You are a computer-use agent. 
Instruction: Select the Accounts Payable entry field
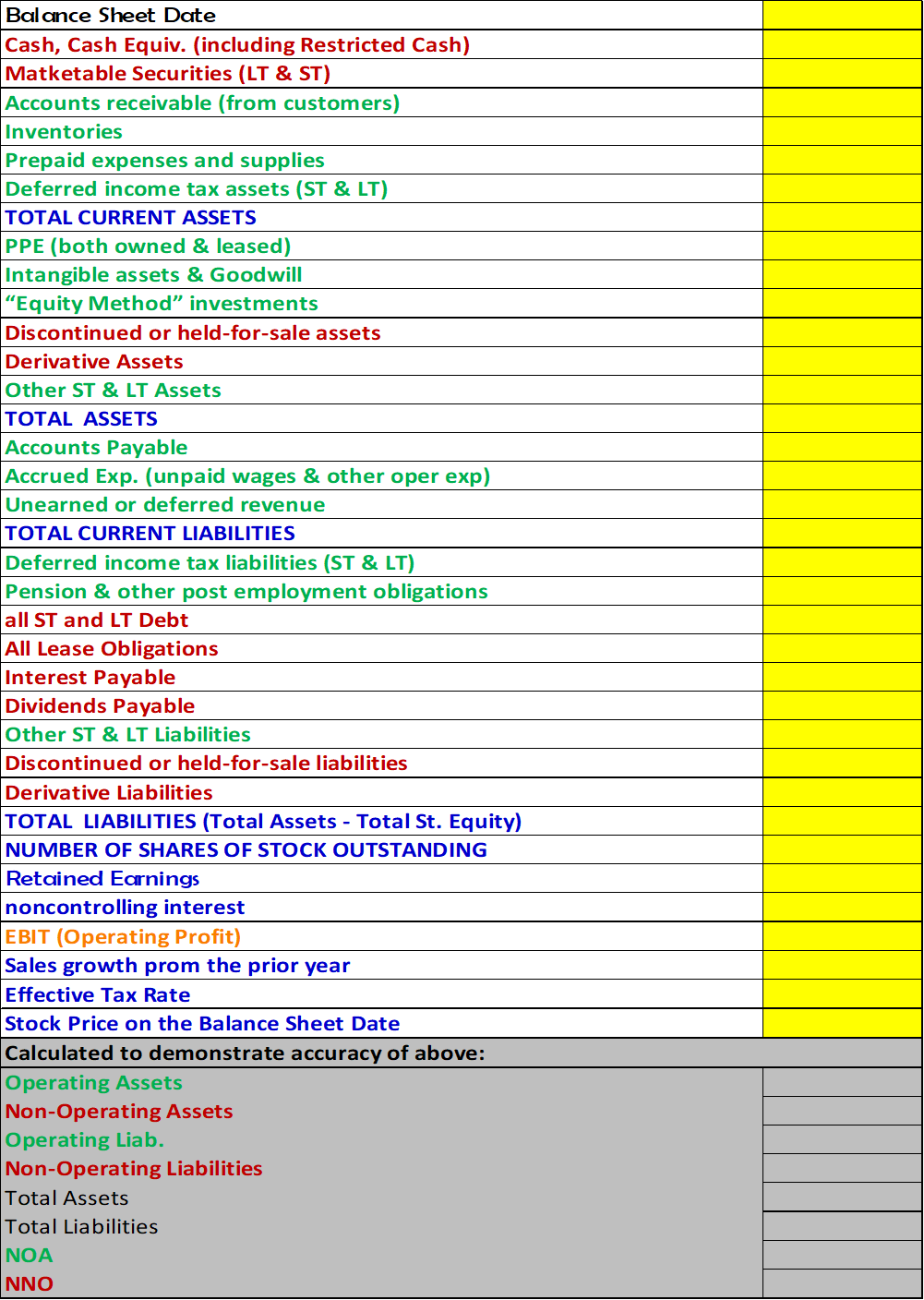pos(842,447)
